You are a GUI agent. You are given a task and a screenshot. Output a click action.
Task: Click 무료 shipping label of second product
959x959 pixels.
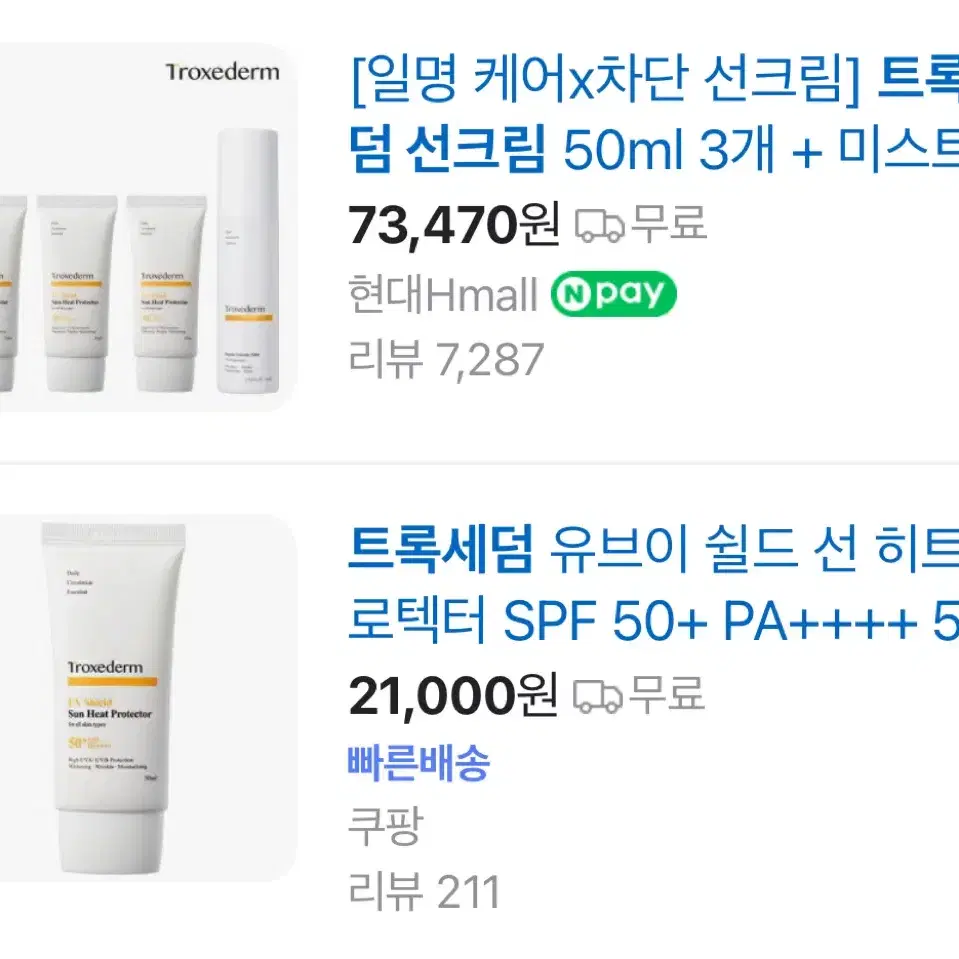[x=667, y=694]
